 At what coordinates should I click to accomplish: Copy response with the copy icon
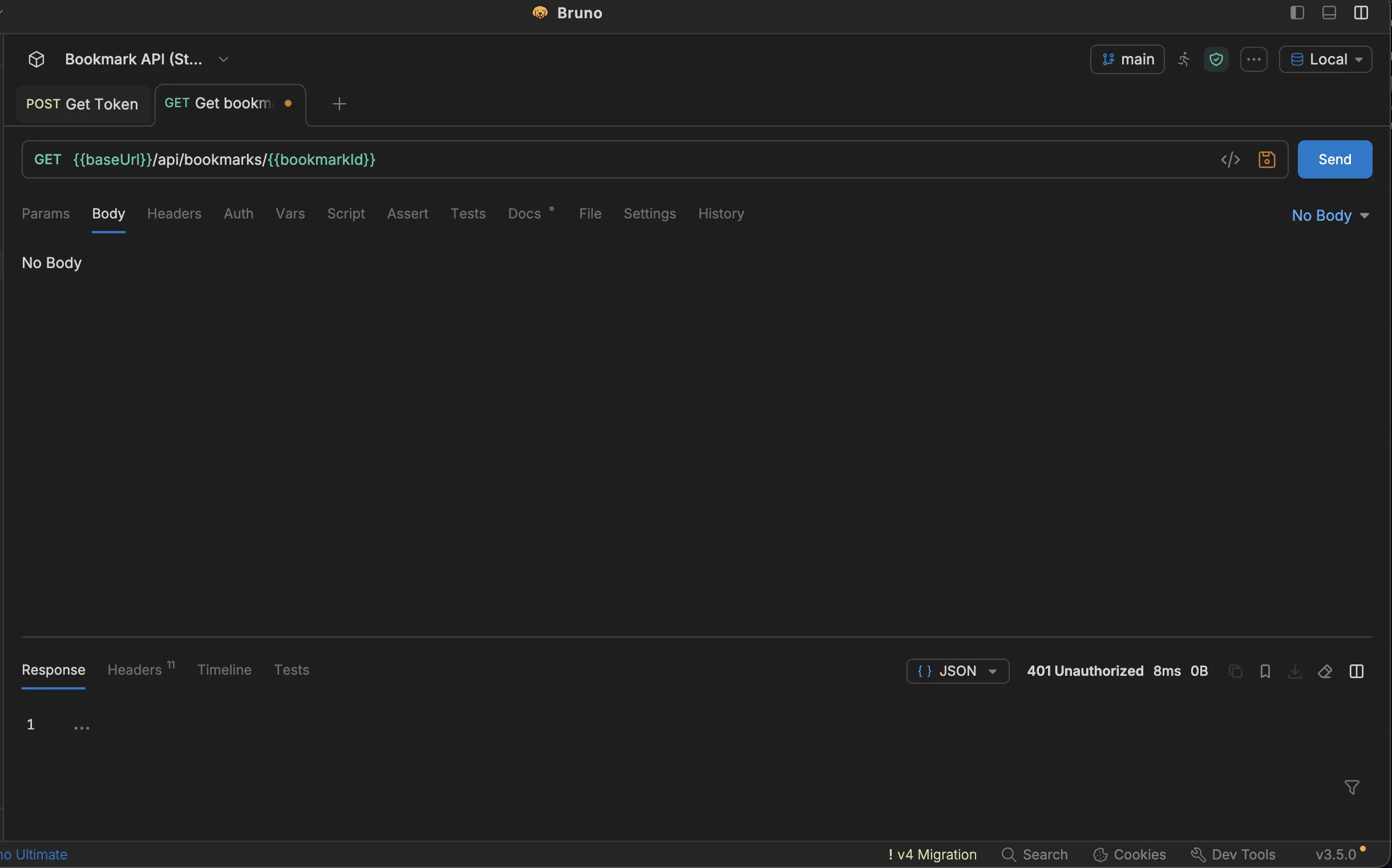tap(1235, 671)
